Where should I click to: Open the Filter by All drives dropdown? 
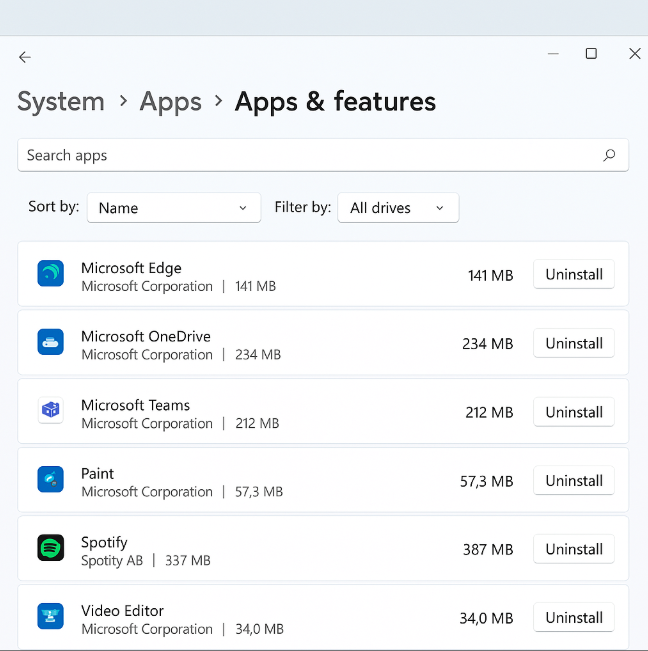(398, 208)
